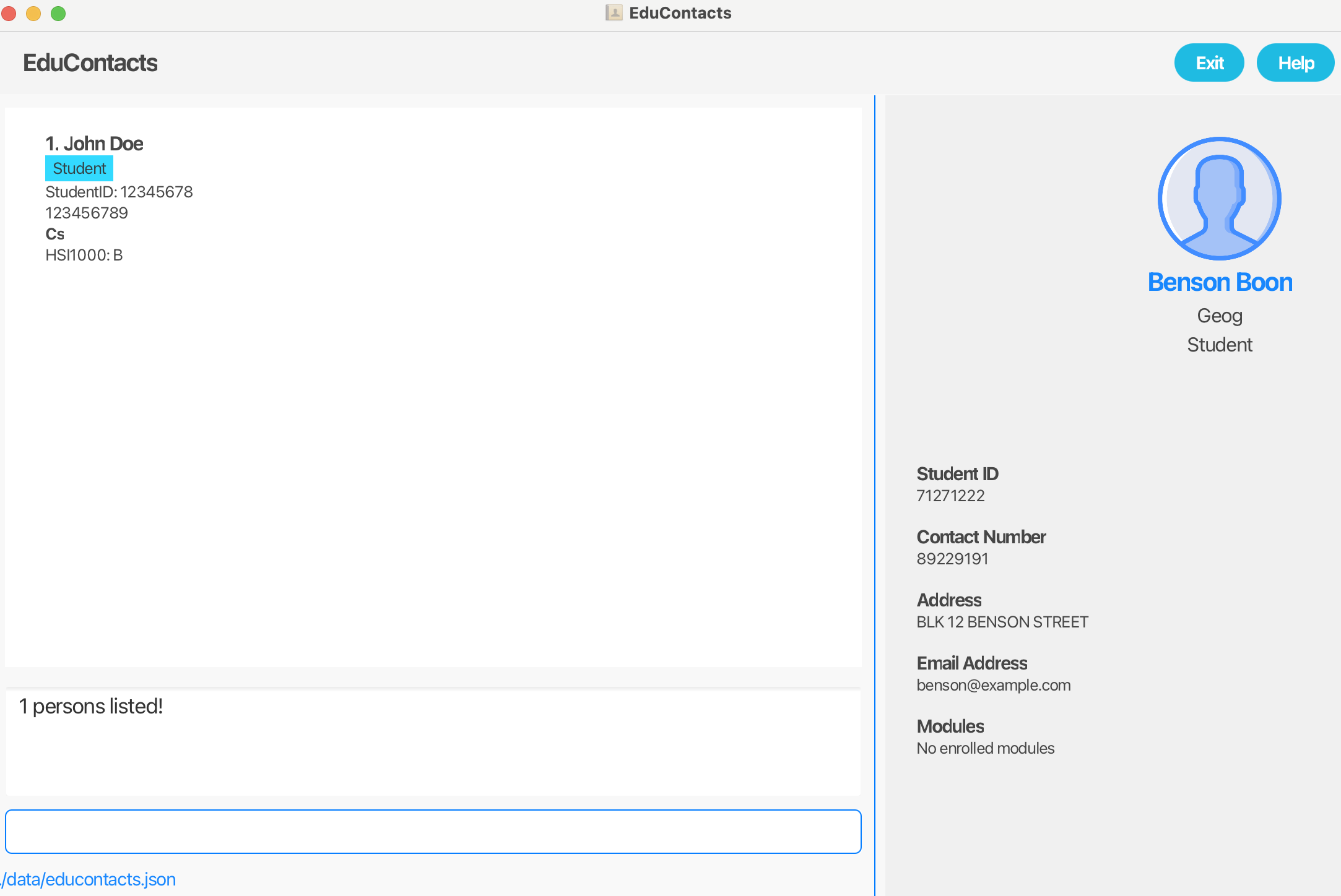Click the benson@example.com email address
The image size is (1341, 896).
click(993, 685)
